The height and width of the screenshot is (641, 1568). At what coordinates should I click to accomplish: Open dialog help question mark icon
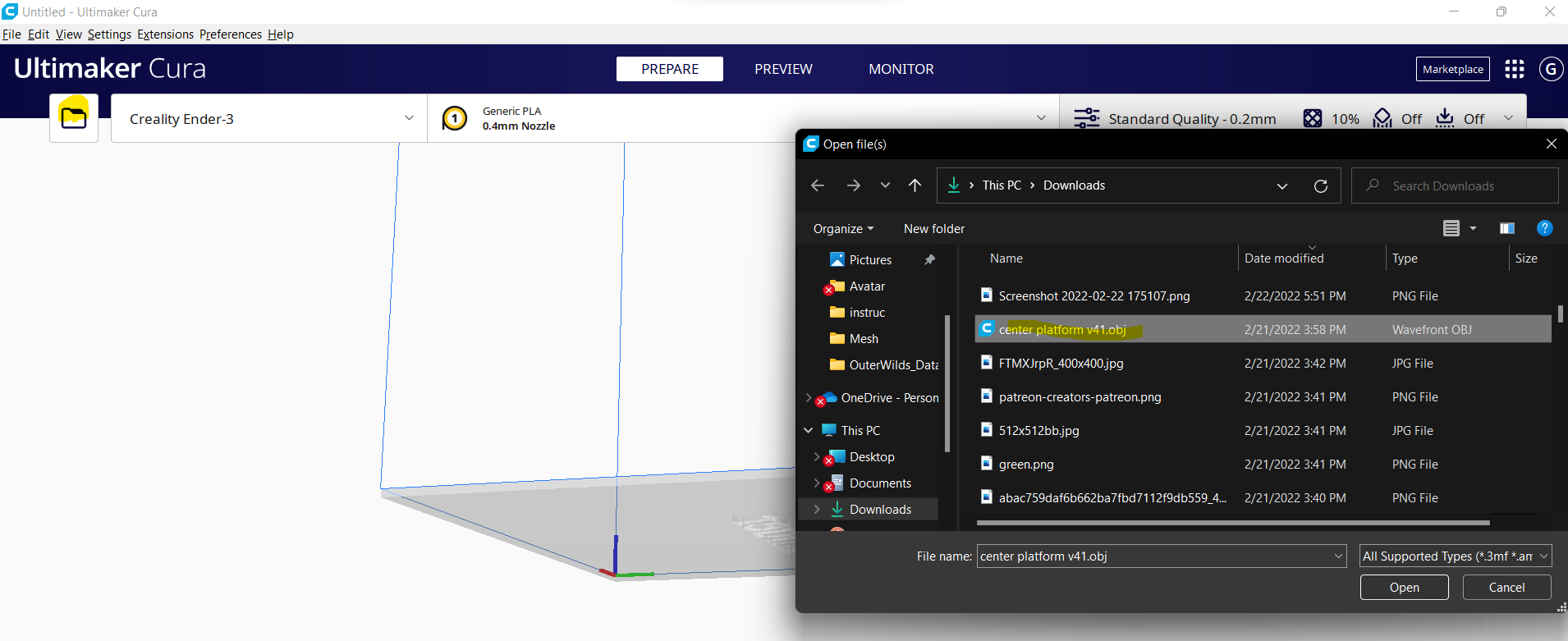[1544, 228]
